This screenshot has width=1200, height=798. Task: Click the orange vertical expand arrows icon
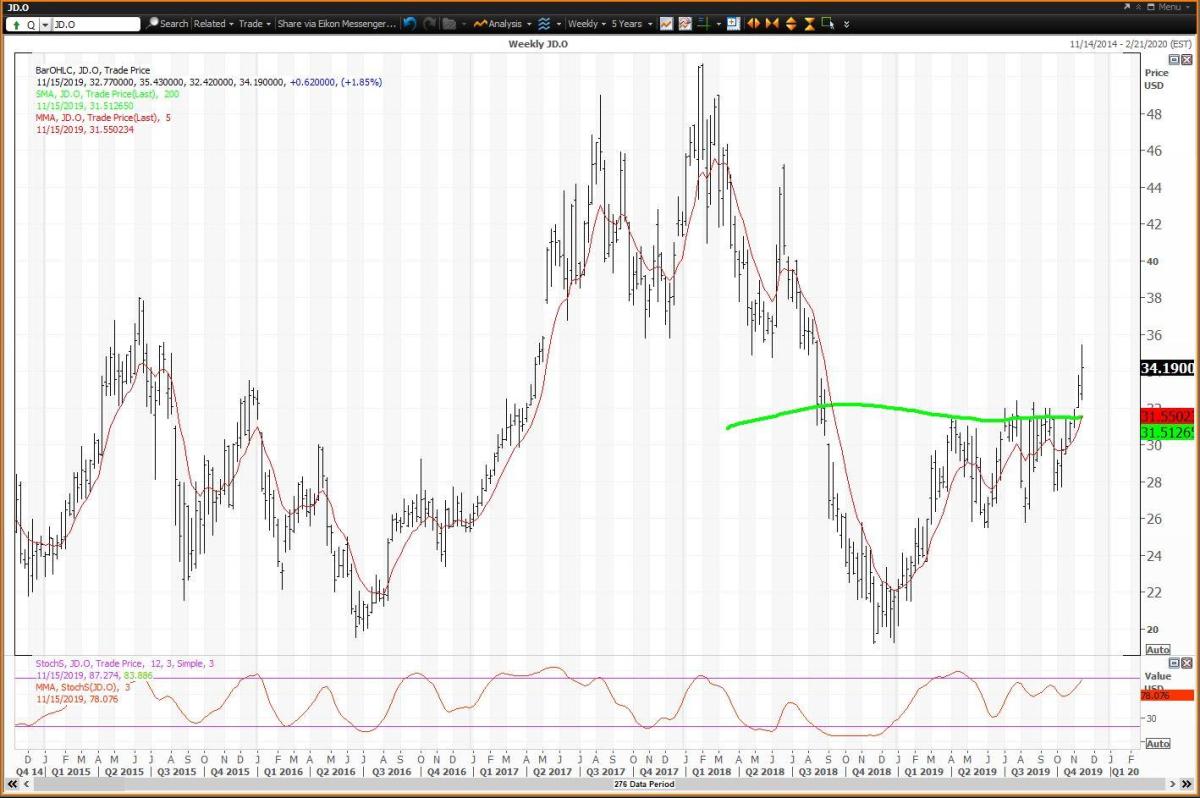(791, 23)
